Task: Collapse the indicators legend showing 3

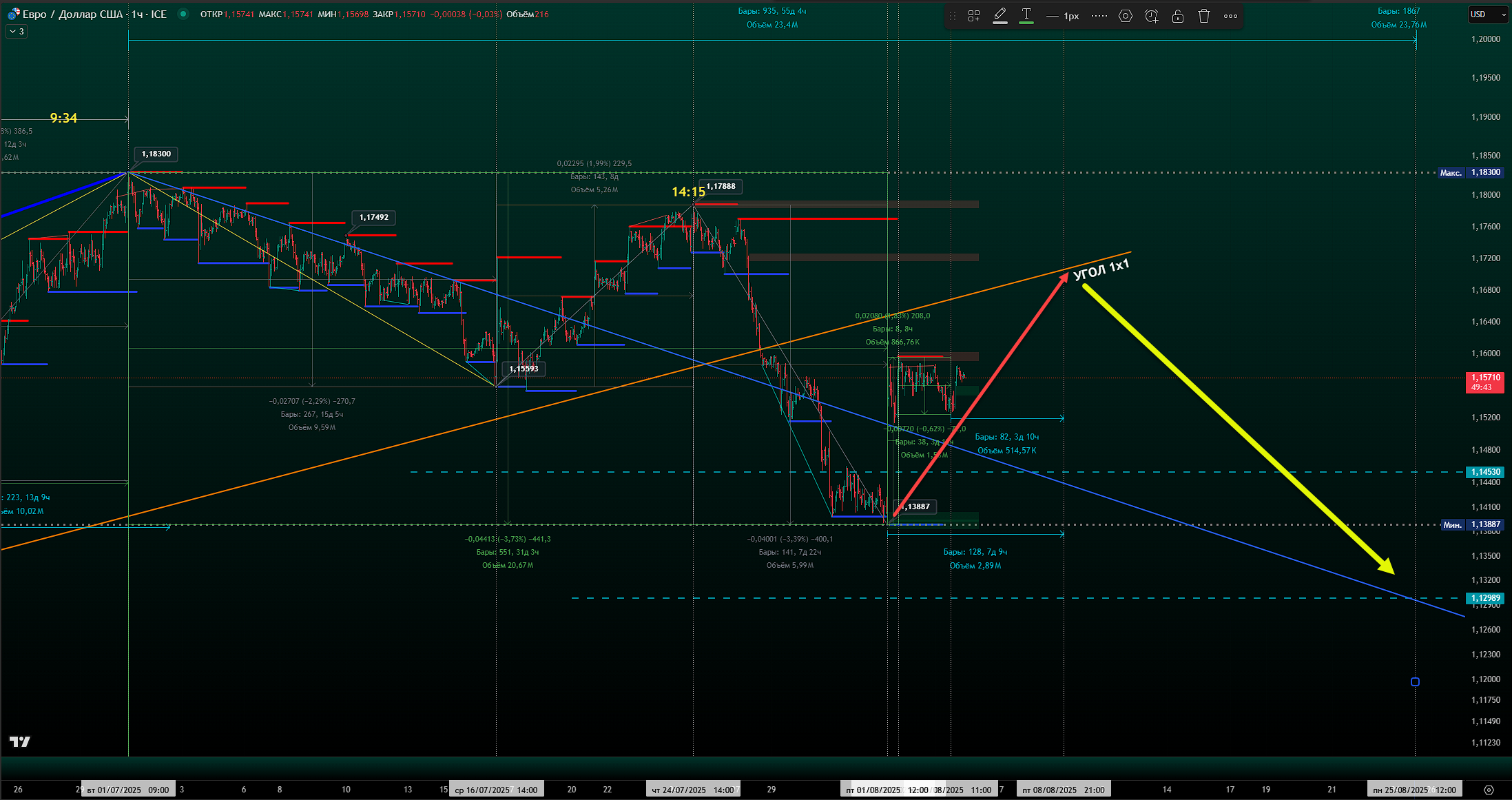Action: [x=17, y=31]
